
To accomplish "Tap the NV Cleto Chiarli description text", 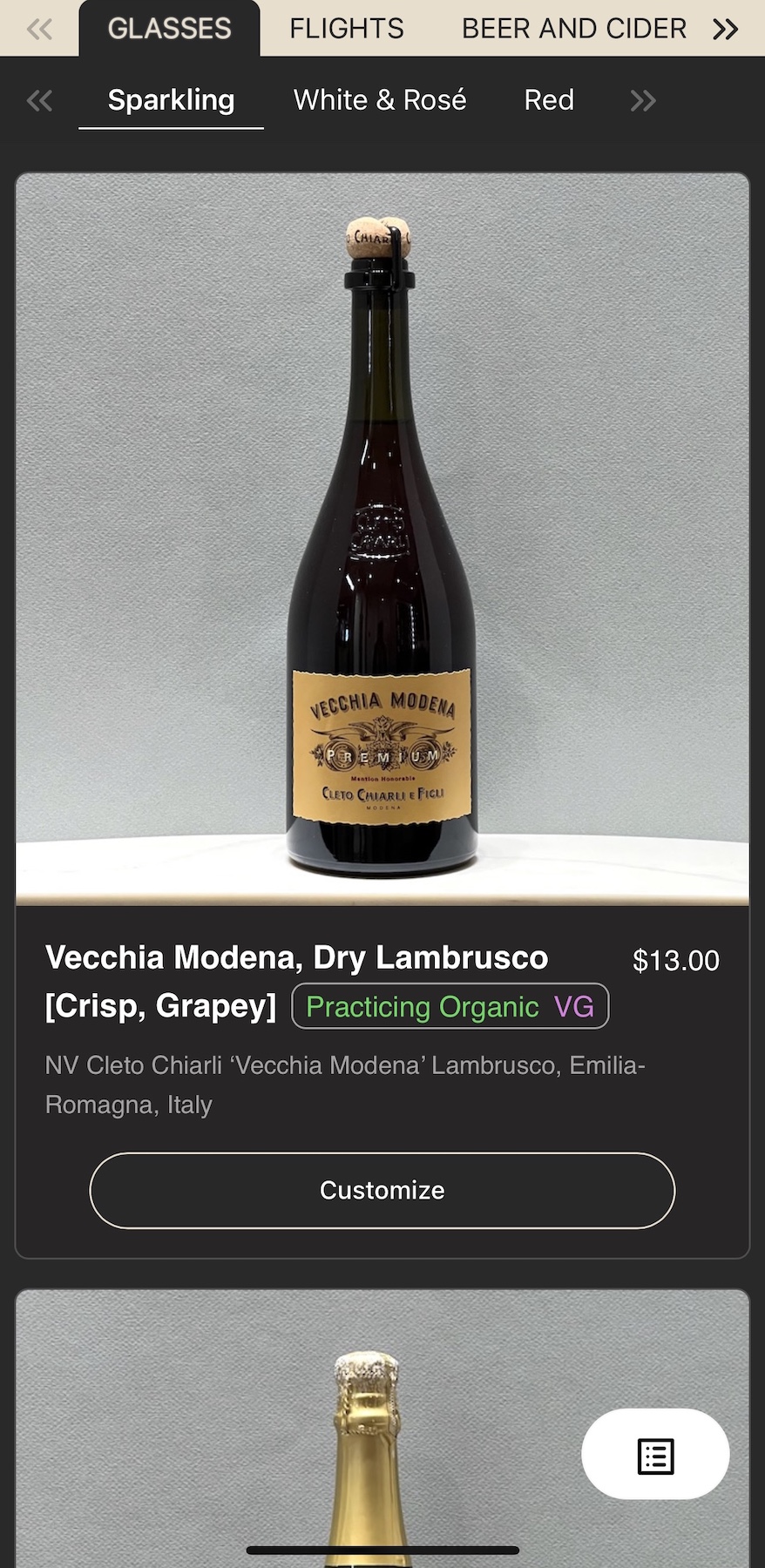I will point(345,1085).
